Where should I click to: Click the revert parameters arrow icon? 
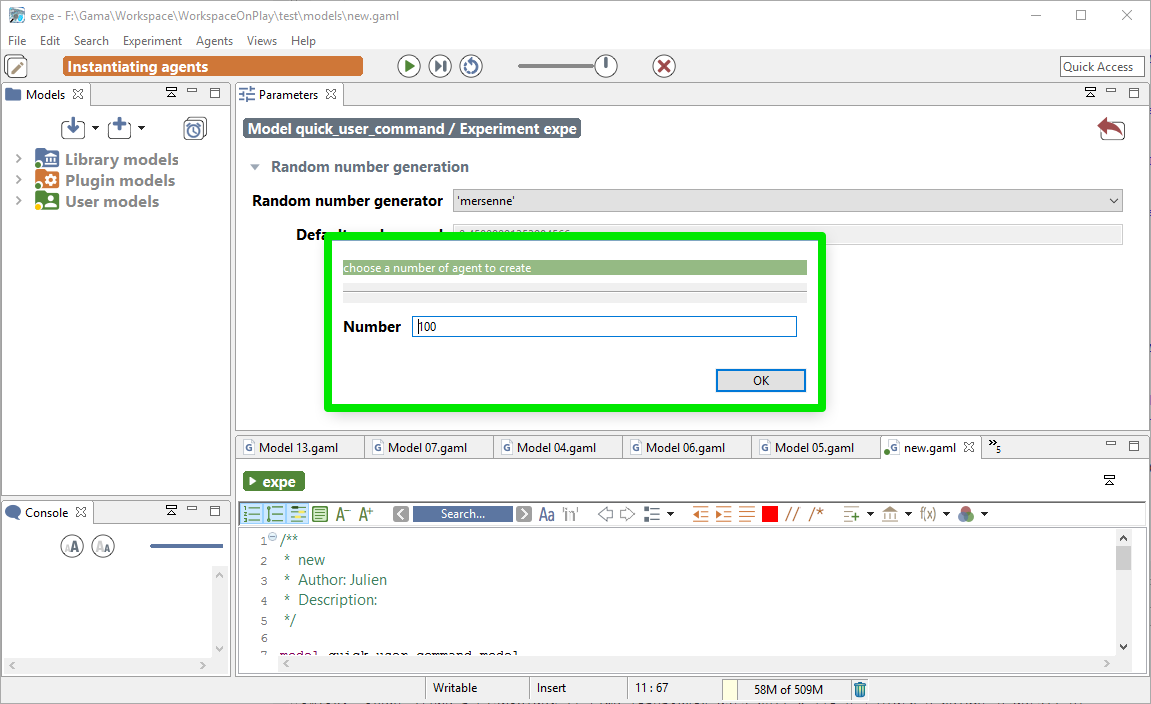coord(1111,128)
